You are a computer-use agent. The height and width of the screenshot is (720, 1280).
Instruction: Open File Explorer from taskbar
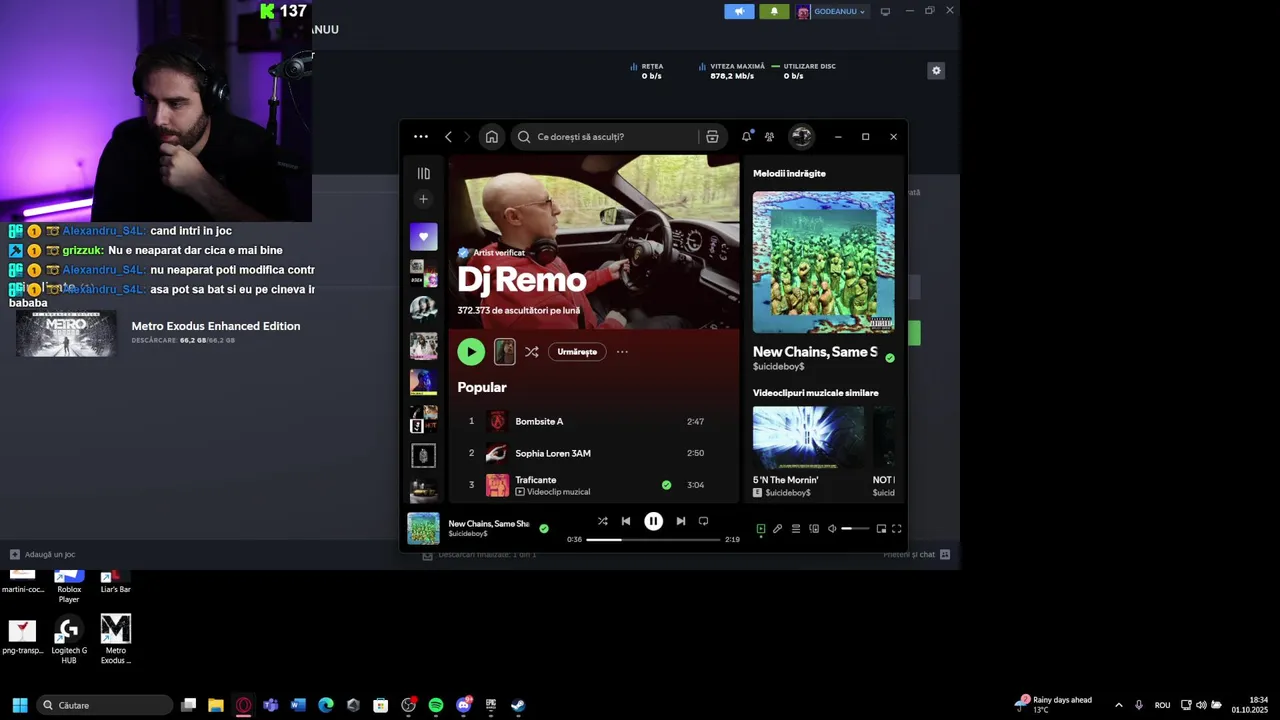[x=216, y=705]
